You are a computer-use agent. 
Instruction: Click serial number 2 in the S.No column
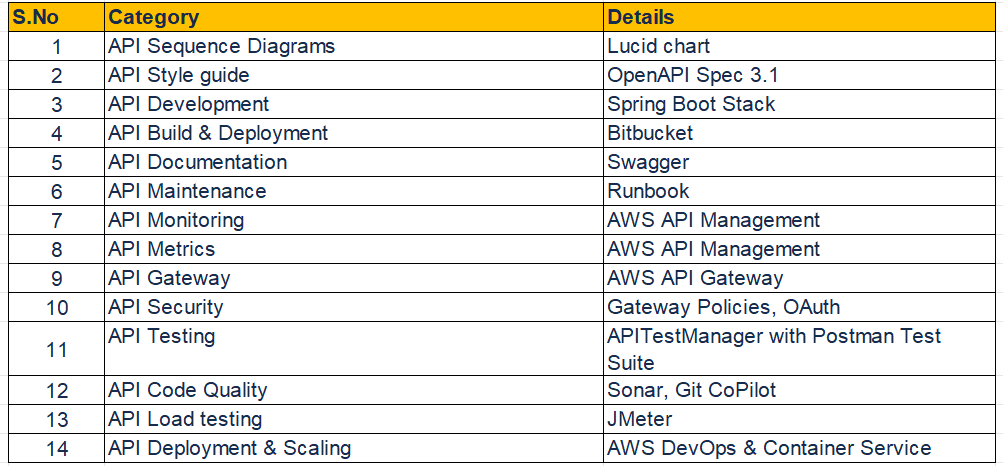point(56,75)
